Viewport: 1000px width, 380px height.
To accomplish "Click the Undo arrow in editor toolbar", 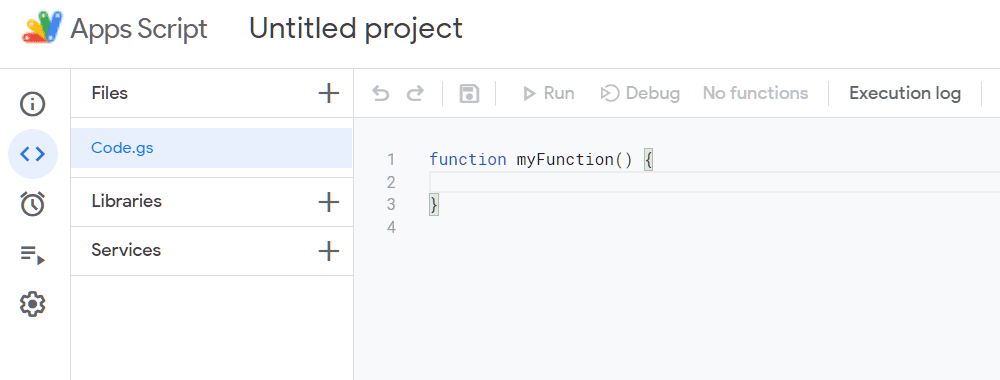I will pos(381,94).
